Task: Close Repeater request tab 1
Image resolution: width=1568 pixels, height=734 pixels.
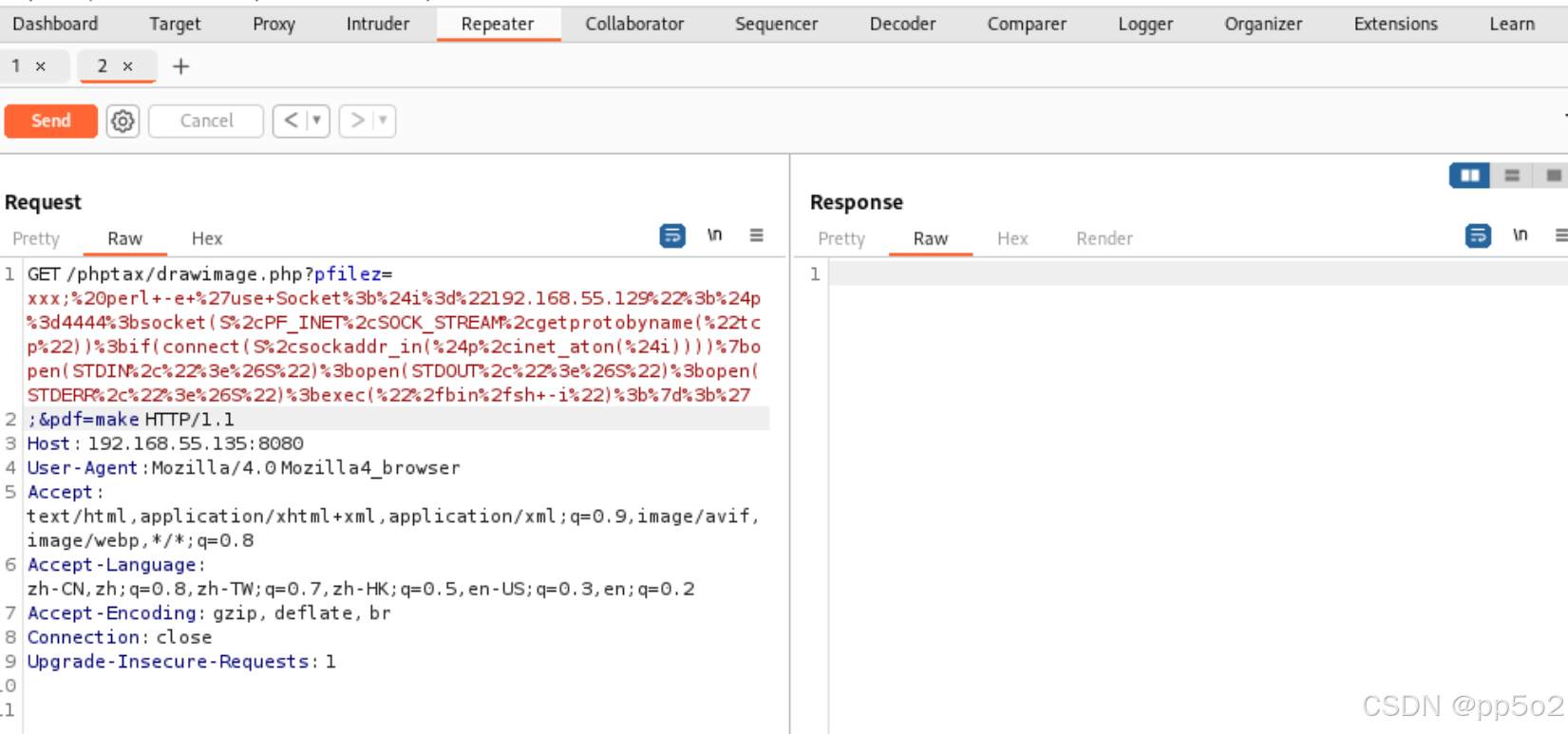Action: (x=41, y=66)
